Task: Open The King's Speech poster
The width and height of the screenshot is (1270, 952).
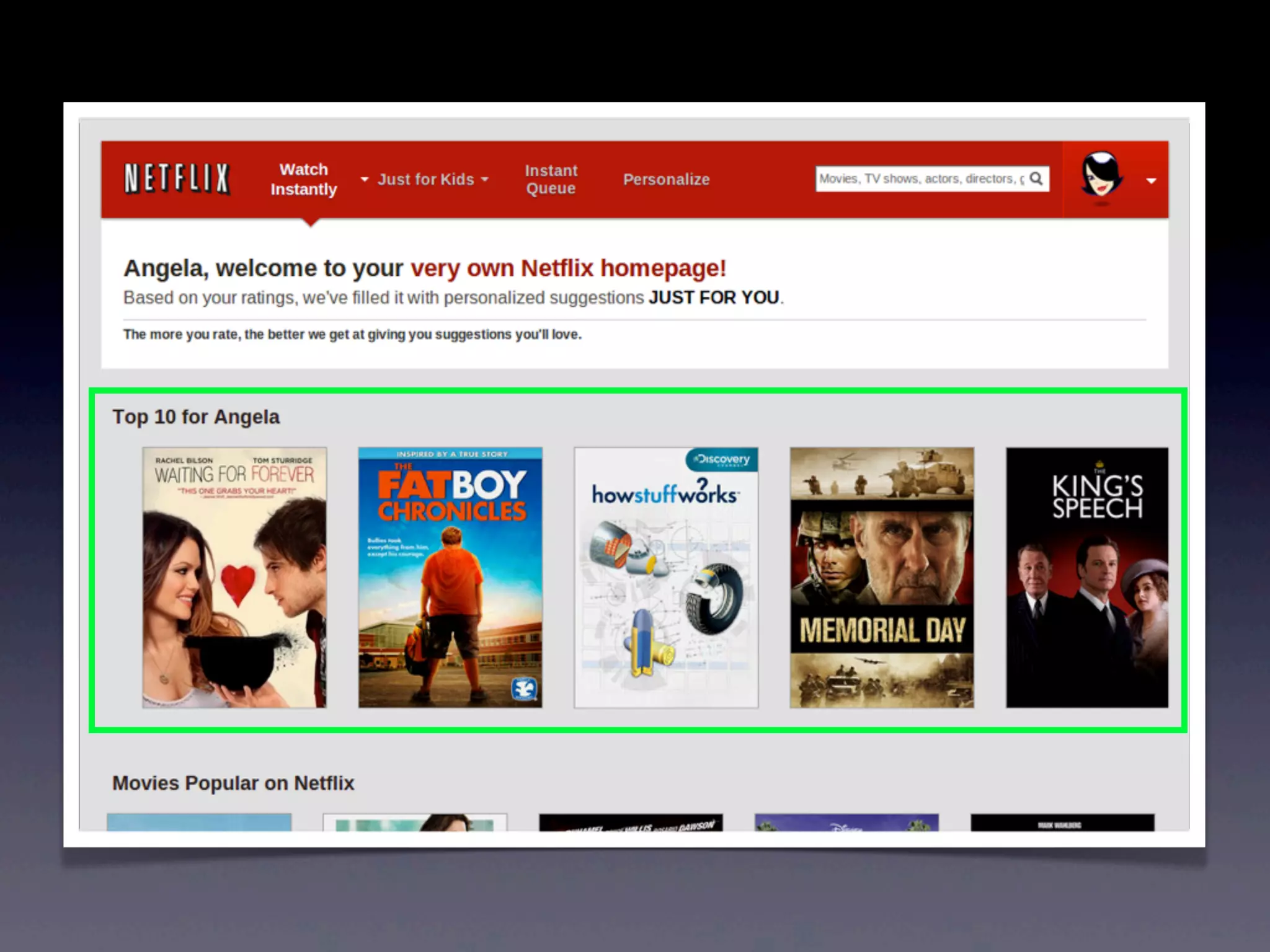Action: coord(1087,578)
